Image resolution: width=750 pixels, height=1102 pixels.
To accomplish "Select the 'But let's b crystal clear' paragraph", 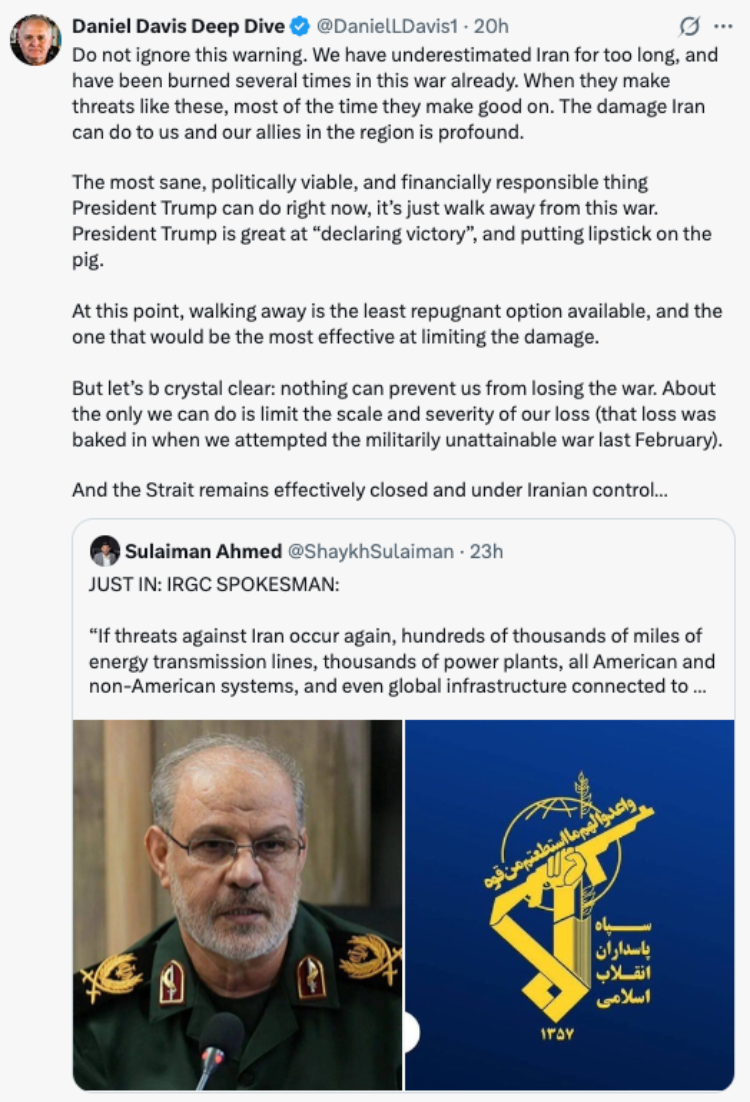I will tap(397, 414).
